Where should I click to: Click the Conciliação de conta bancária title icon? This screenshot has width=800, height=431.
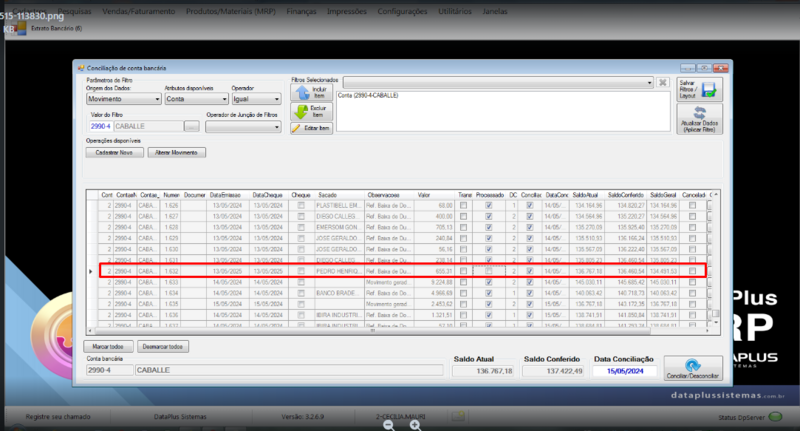(81, 68)
